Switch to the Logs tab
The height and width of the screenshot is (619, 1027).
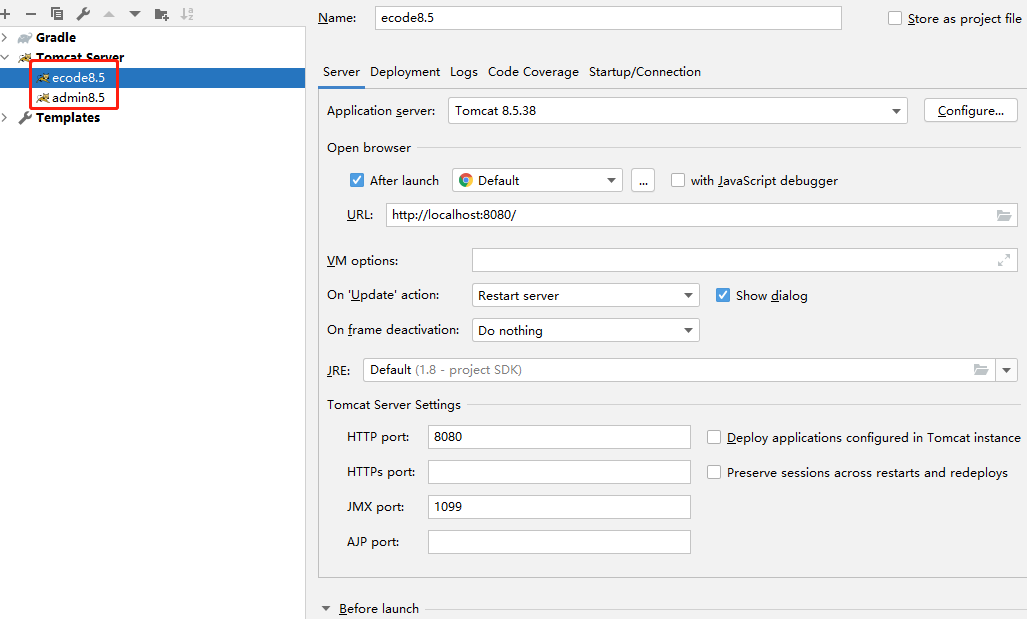tap(464, 72)
